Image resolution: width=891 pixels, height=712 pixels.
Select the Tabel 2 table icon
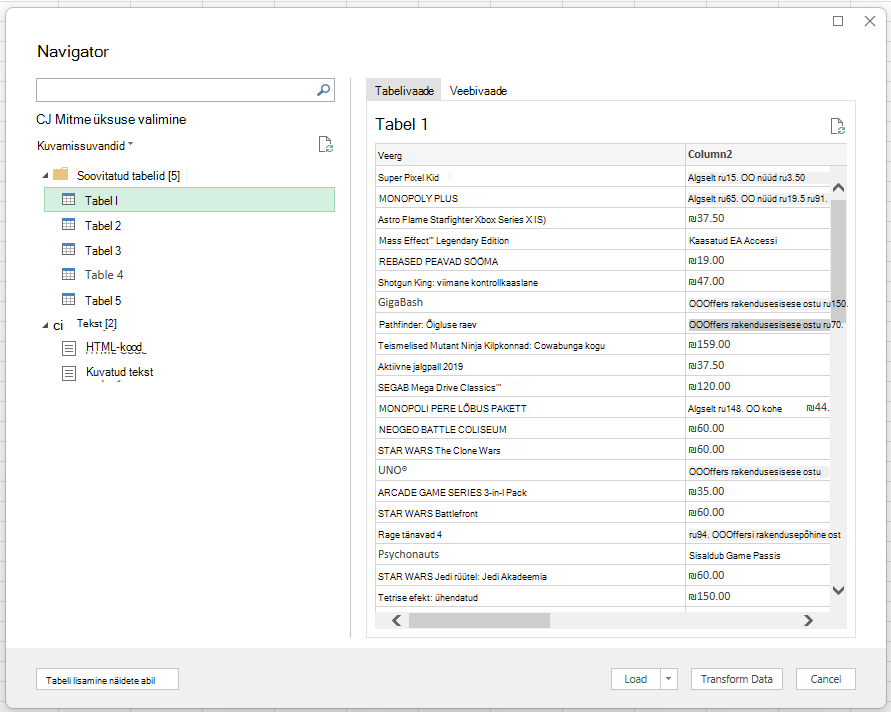click(68, 225)
